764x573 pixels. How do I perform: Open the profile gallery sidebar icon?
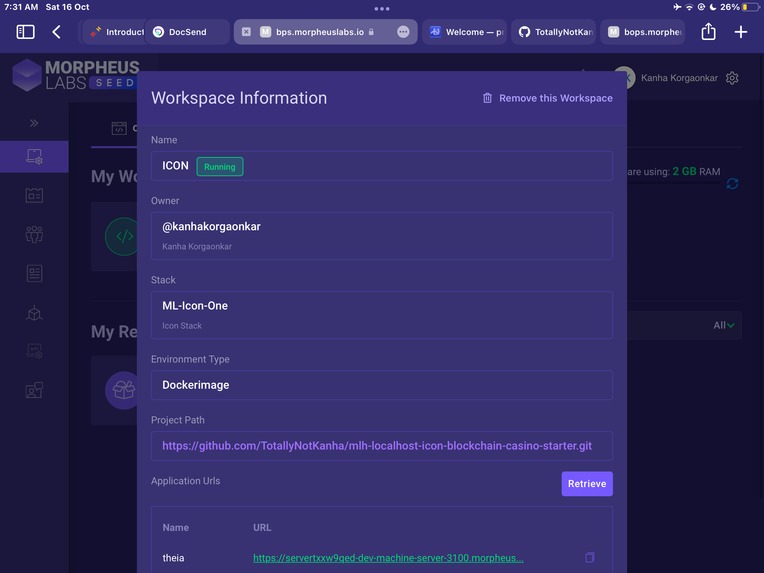(34, 390)
